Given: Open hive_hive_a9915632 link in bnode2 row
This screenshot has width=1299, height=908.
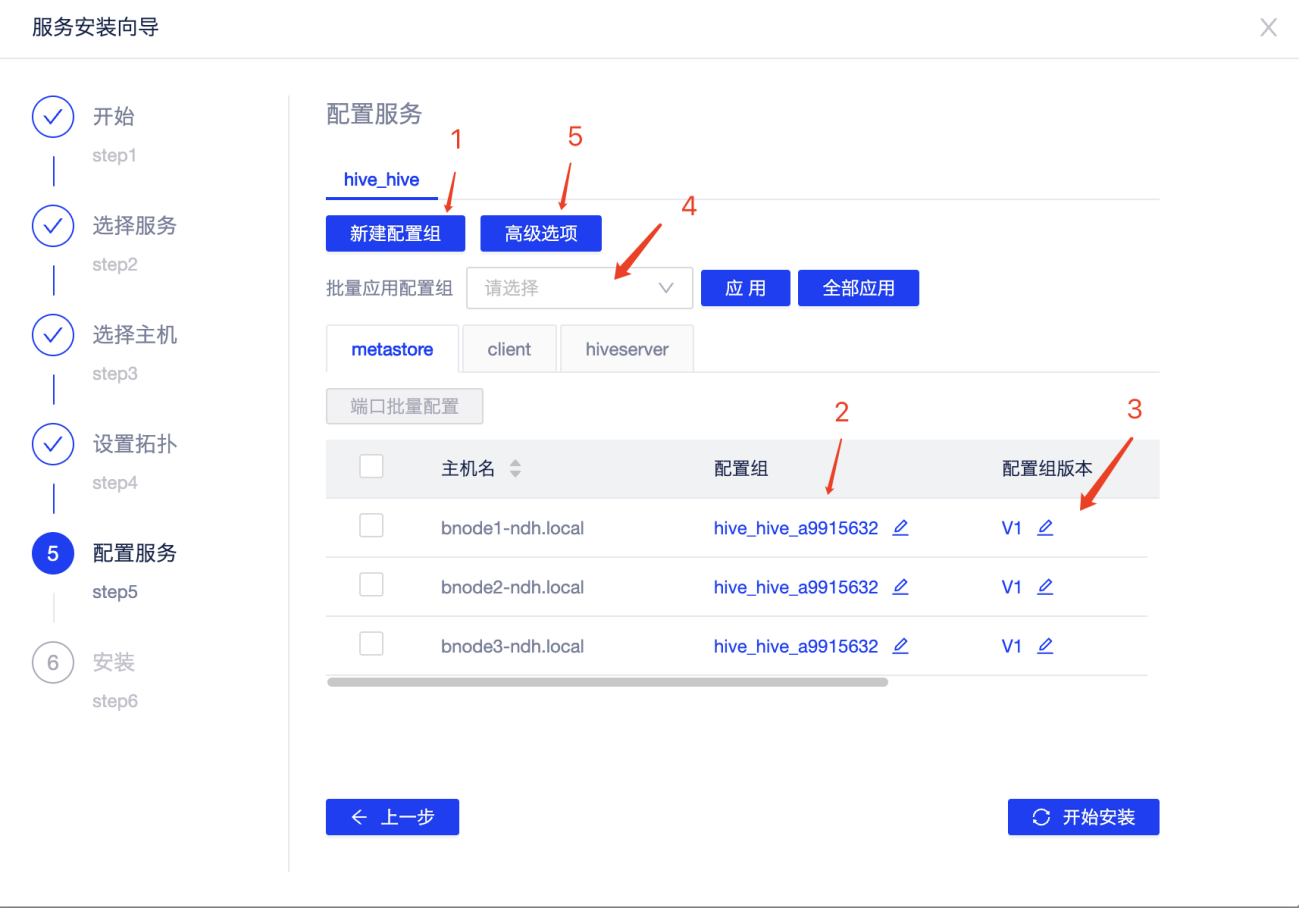Looking at the screenshot, I should [796, 587].
